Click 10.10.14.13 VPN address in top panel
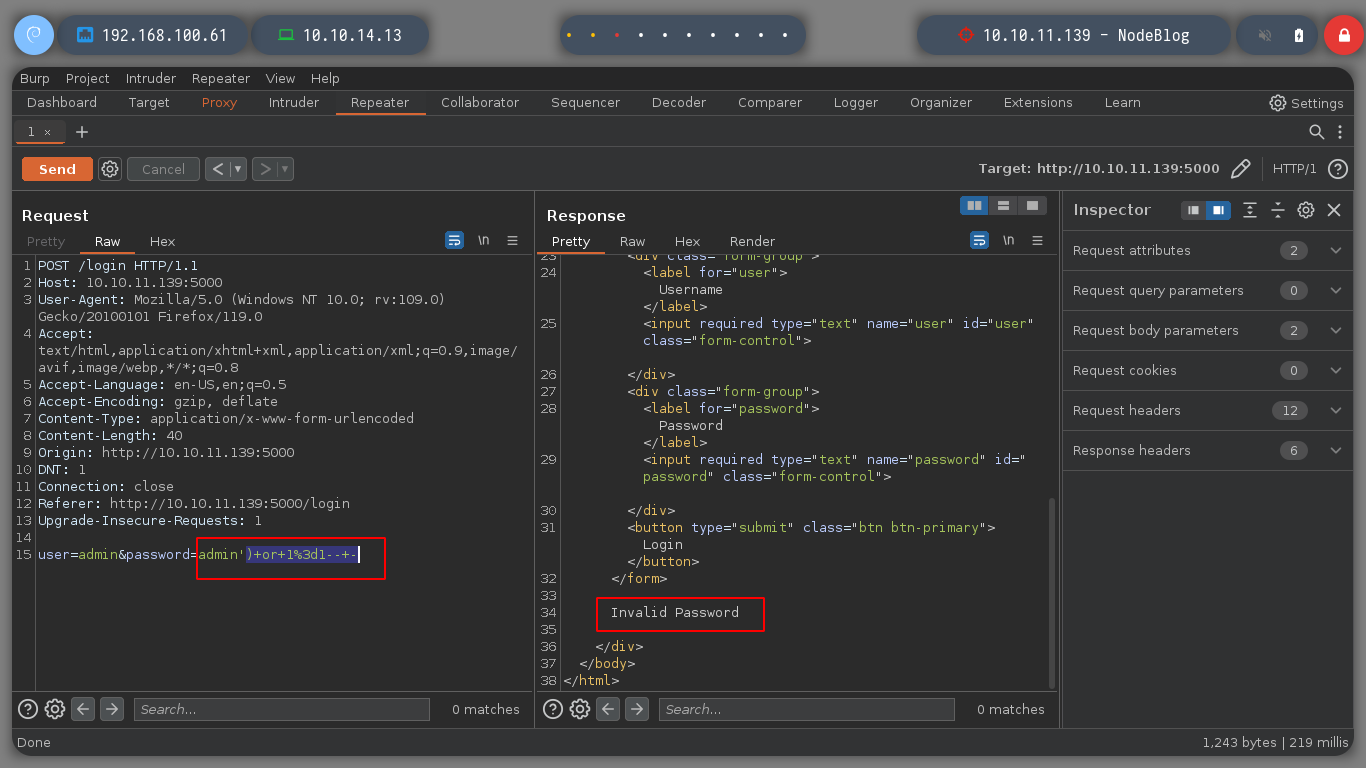This screenshot has width=1366, height=768. pos(352,35)
